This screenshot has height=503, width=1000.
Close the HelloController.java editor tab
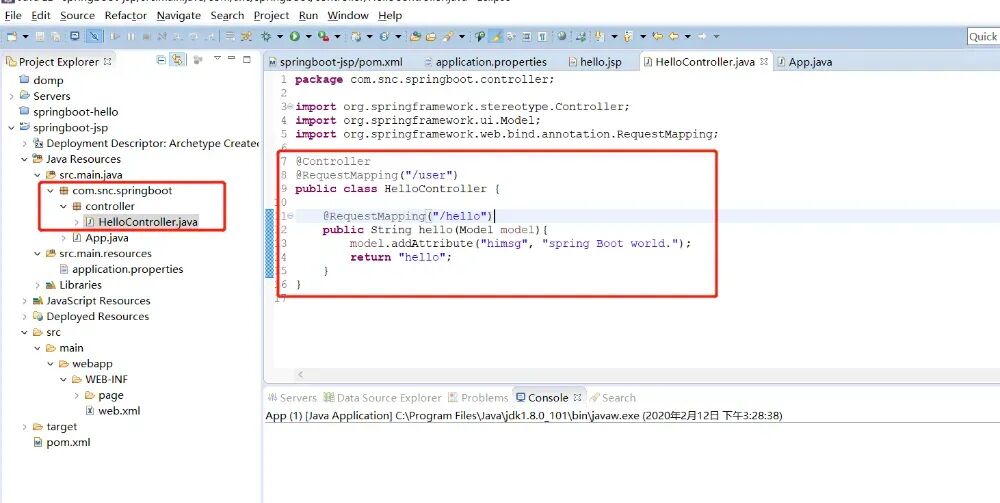point(763,62)
